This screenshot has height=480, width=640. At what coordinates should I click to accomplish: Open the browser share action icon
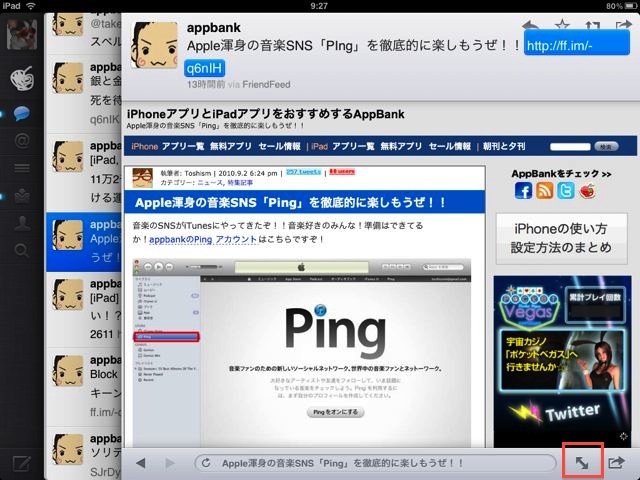(616, 462)
